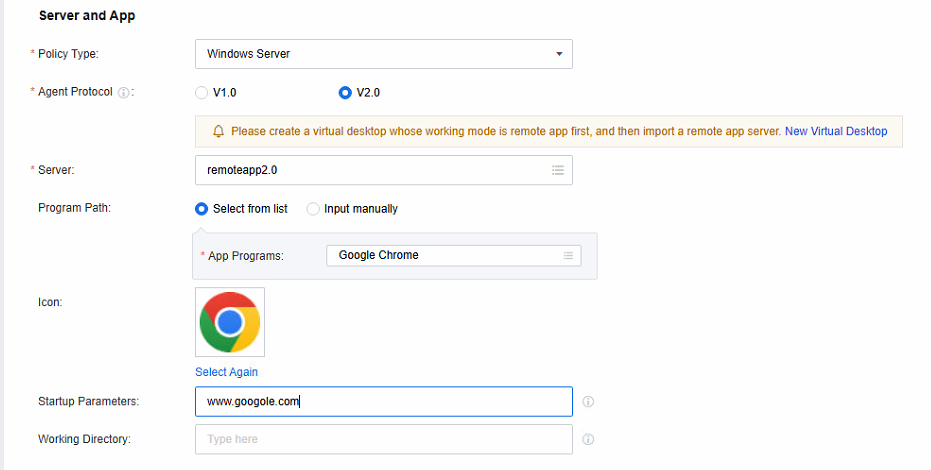The width and height of the screenshot is (931, 470).
Task: Select the V1.0 agent protocol
Action: coord(201,93)
